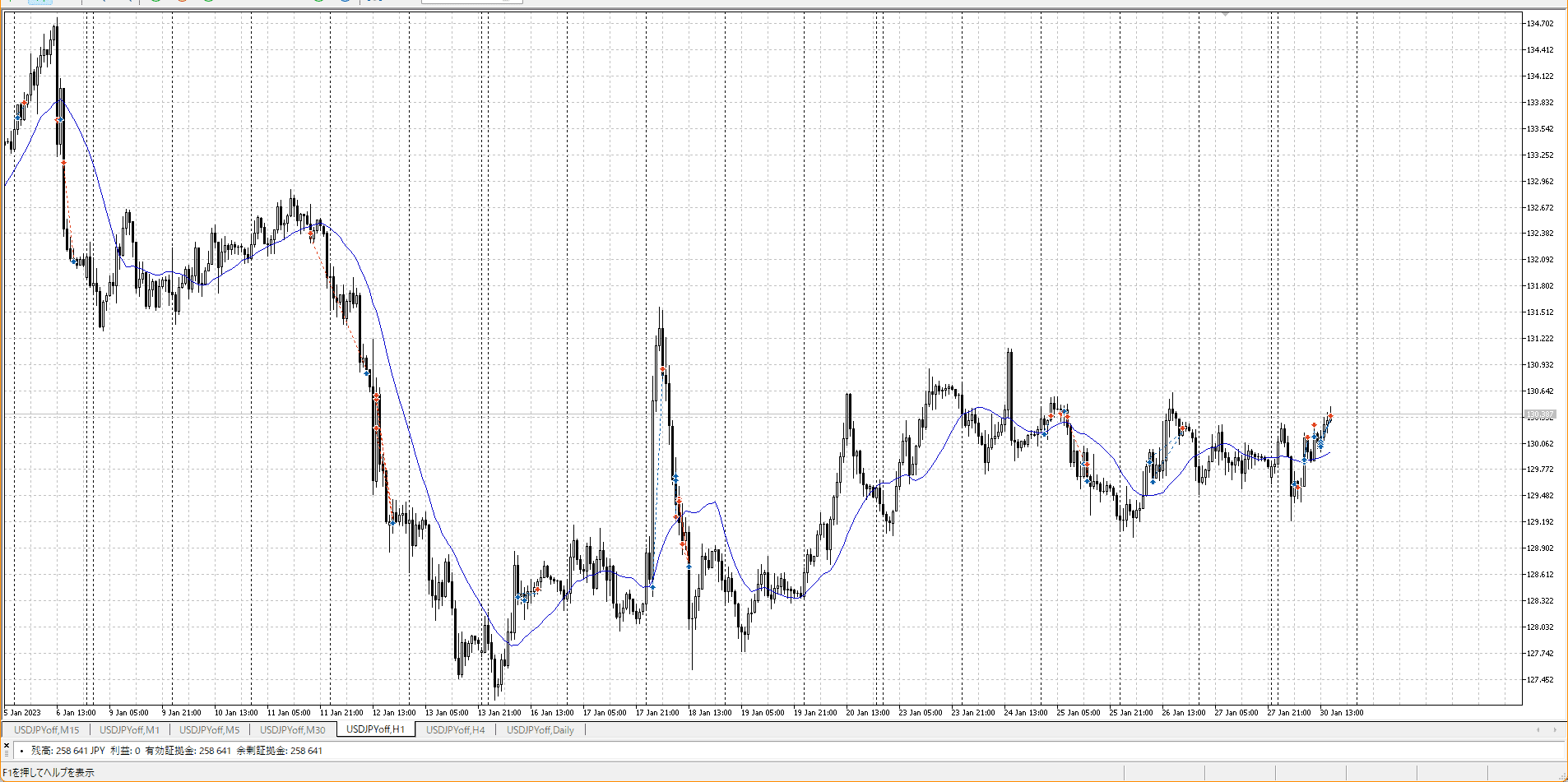Switch to the USDJPYoff,Daily chart tab
The height and width of the screenshot is (782, 1568).
tap(540, 729)
